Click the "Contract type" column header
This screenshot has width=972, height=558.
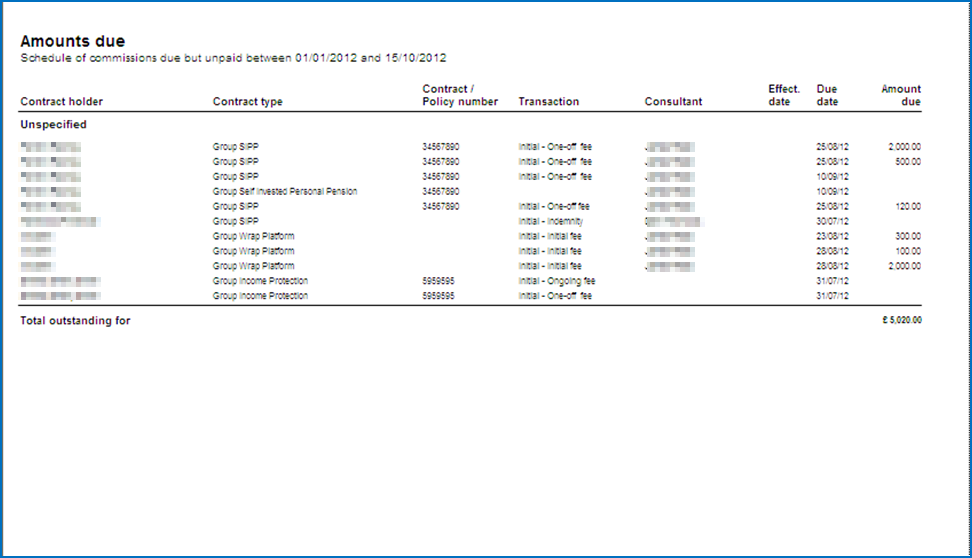pyautogui.click(x=247, y=102)
